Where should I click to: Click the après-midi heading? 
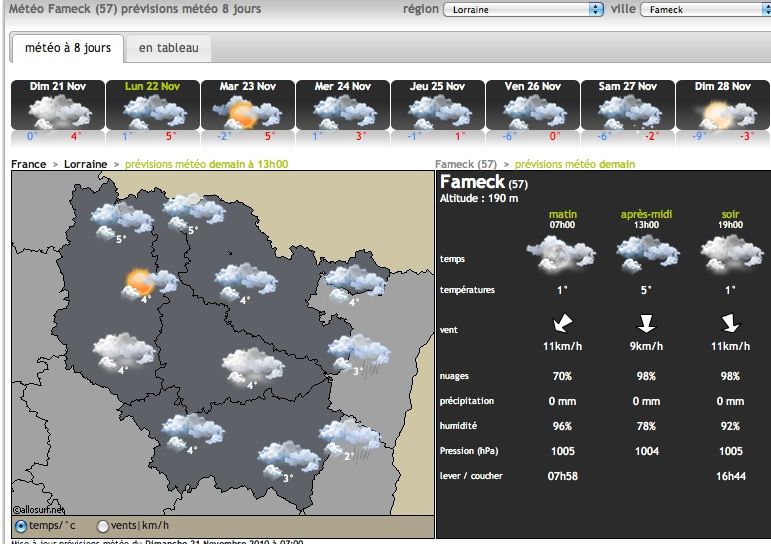(x=646, y=214)
